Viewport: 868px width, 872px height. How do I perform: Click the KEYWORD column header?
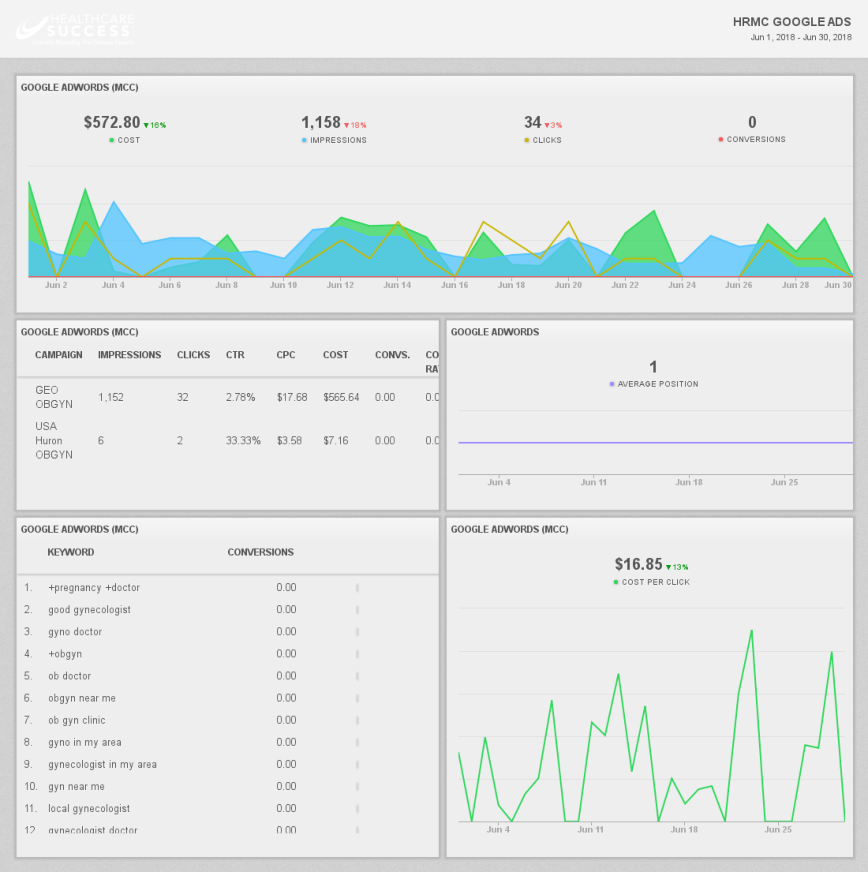[x=71, y=552]
